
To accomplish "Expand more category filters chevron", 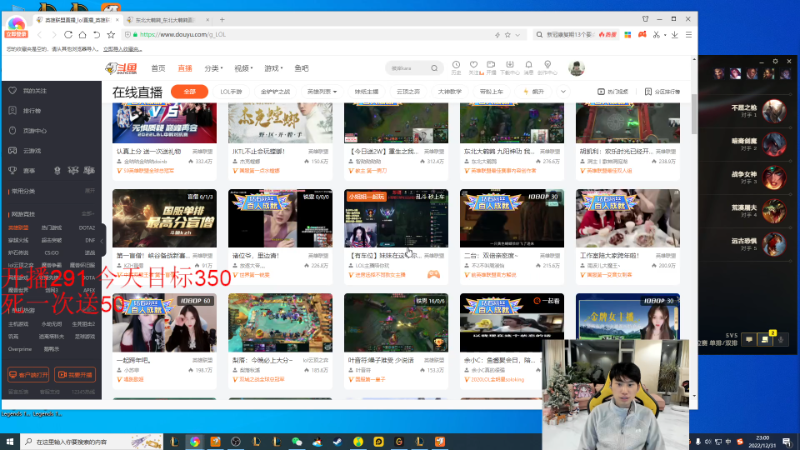I will pos(563,92).
